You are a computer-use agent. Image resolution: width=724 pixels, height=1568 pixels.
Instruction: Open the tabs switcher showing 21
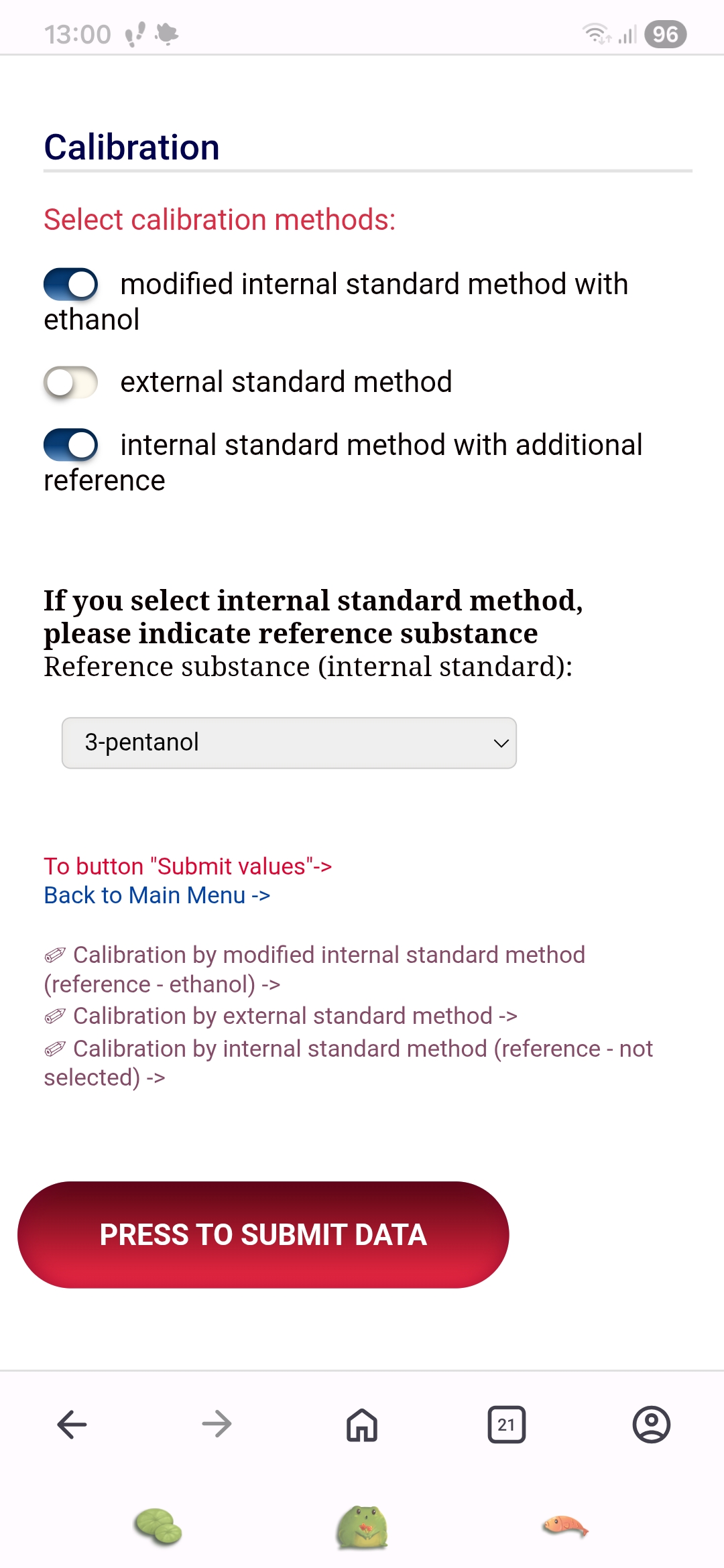(506, 1425)
